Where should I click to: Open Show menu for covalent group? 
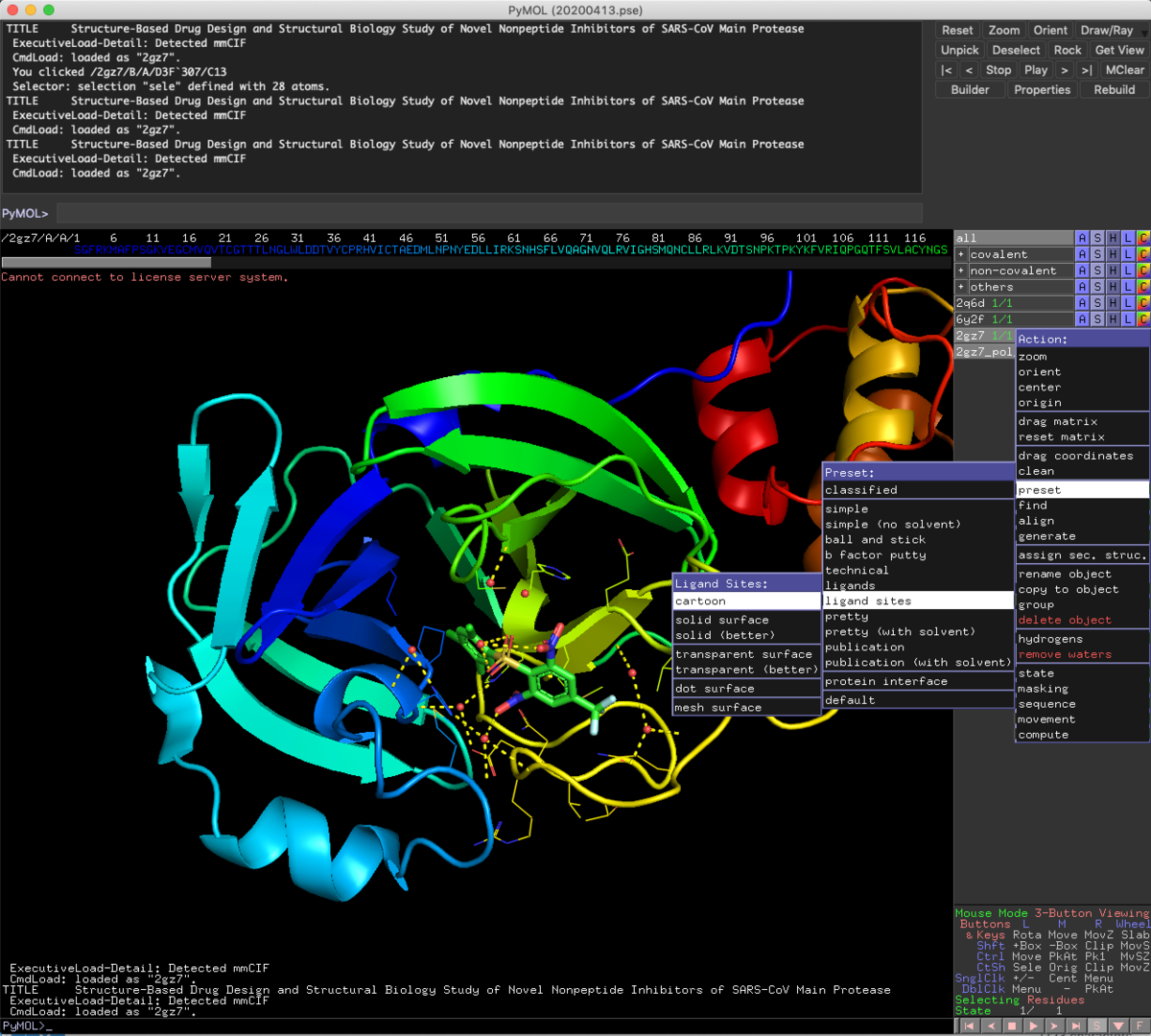1097,254
